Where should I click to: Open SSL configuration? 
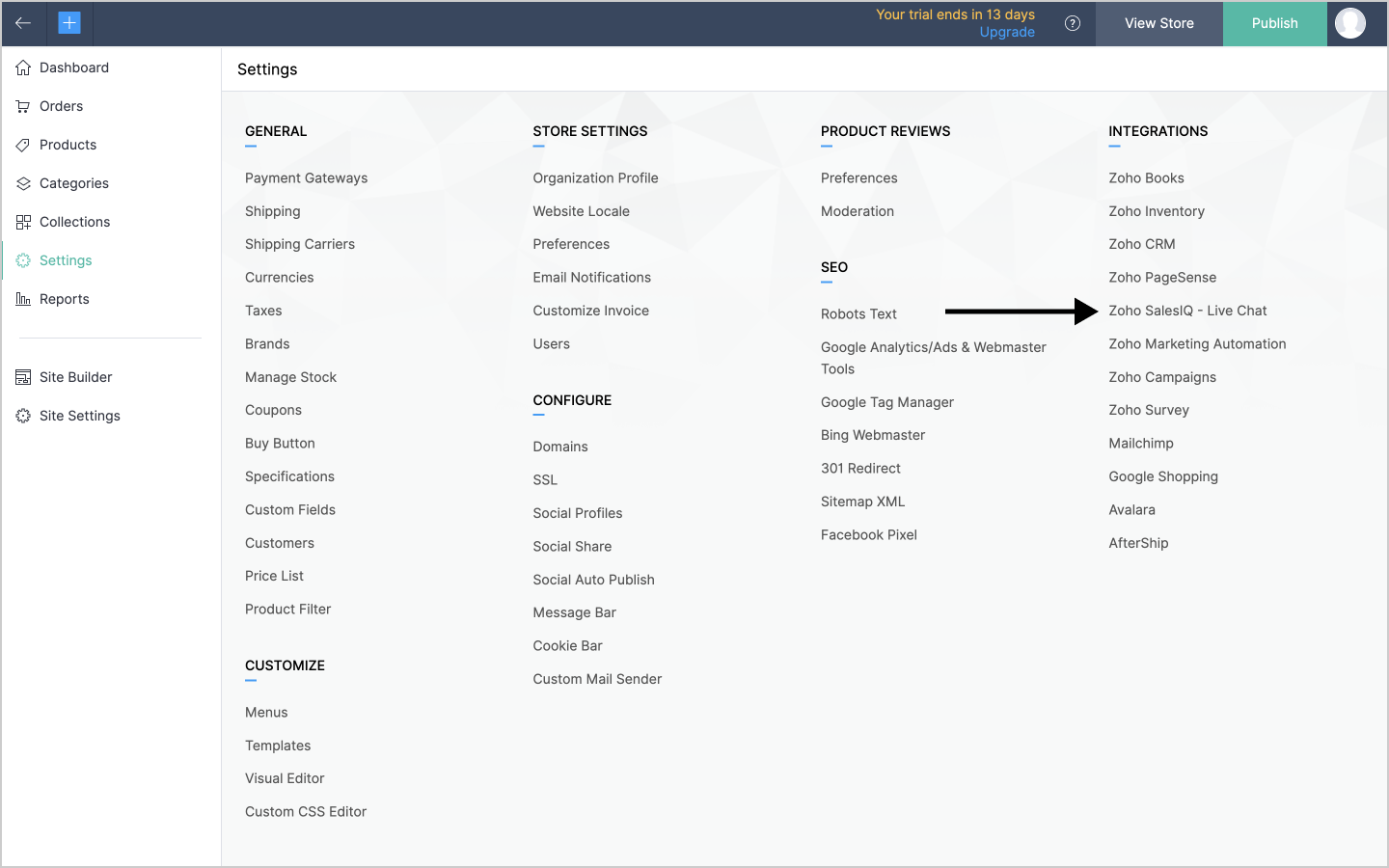[x=545, y=480]
